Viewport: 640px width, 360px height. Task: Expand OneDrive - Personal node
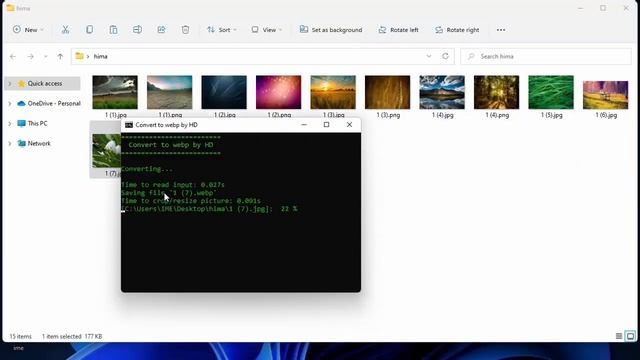10,103
